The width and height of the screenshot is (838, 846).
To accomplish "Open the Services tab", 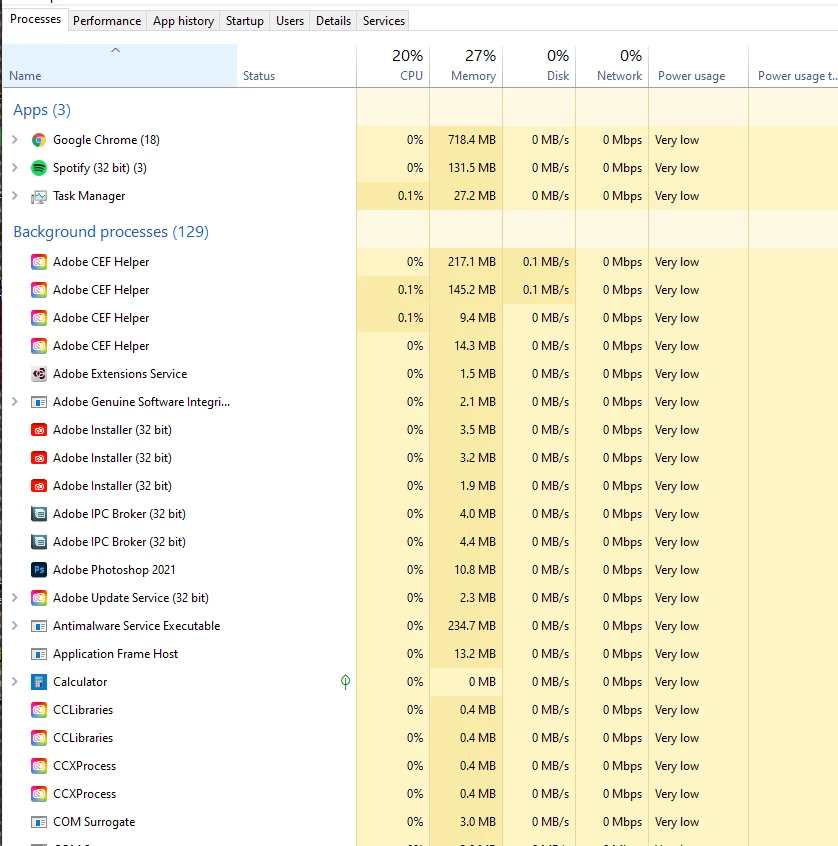I will tap(384, 21).
